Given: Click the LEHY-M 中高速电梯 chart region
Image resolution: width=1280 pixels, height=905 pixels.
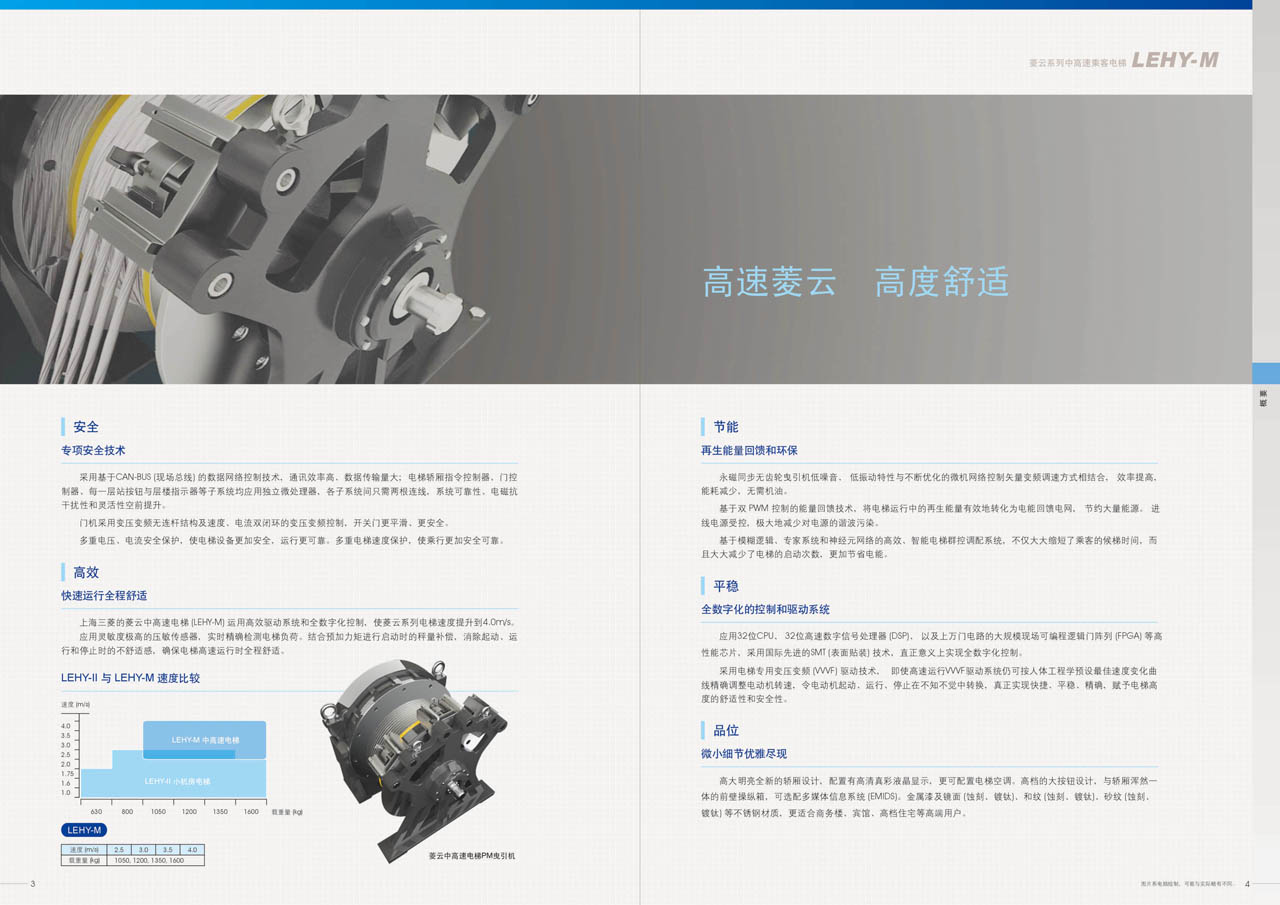Looking at the screenshot, I should (x=205, y=740).
